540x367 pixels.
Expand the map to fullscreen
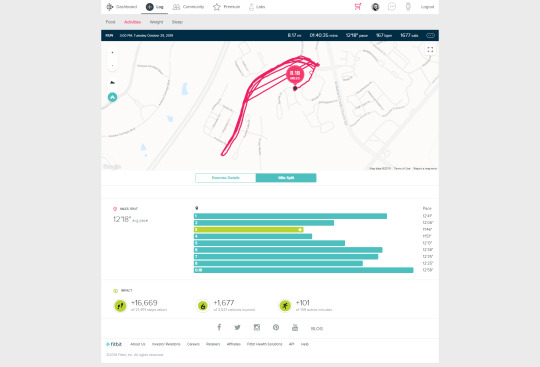pos(430,50)
